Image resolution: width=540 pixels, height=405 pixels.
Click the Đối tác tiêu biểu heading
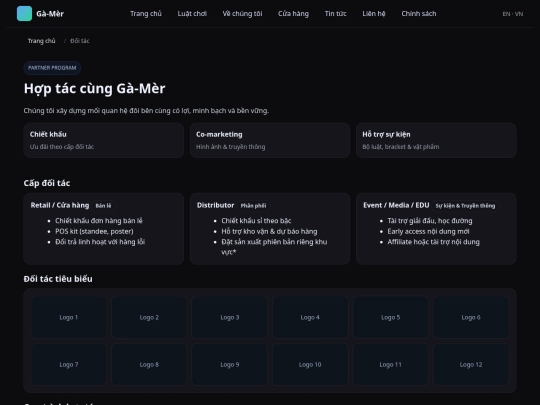tap(58, 279)
